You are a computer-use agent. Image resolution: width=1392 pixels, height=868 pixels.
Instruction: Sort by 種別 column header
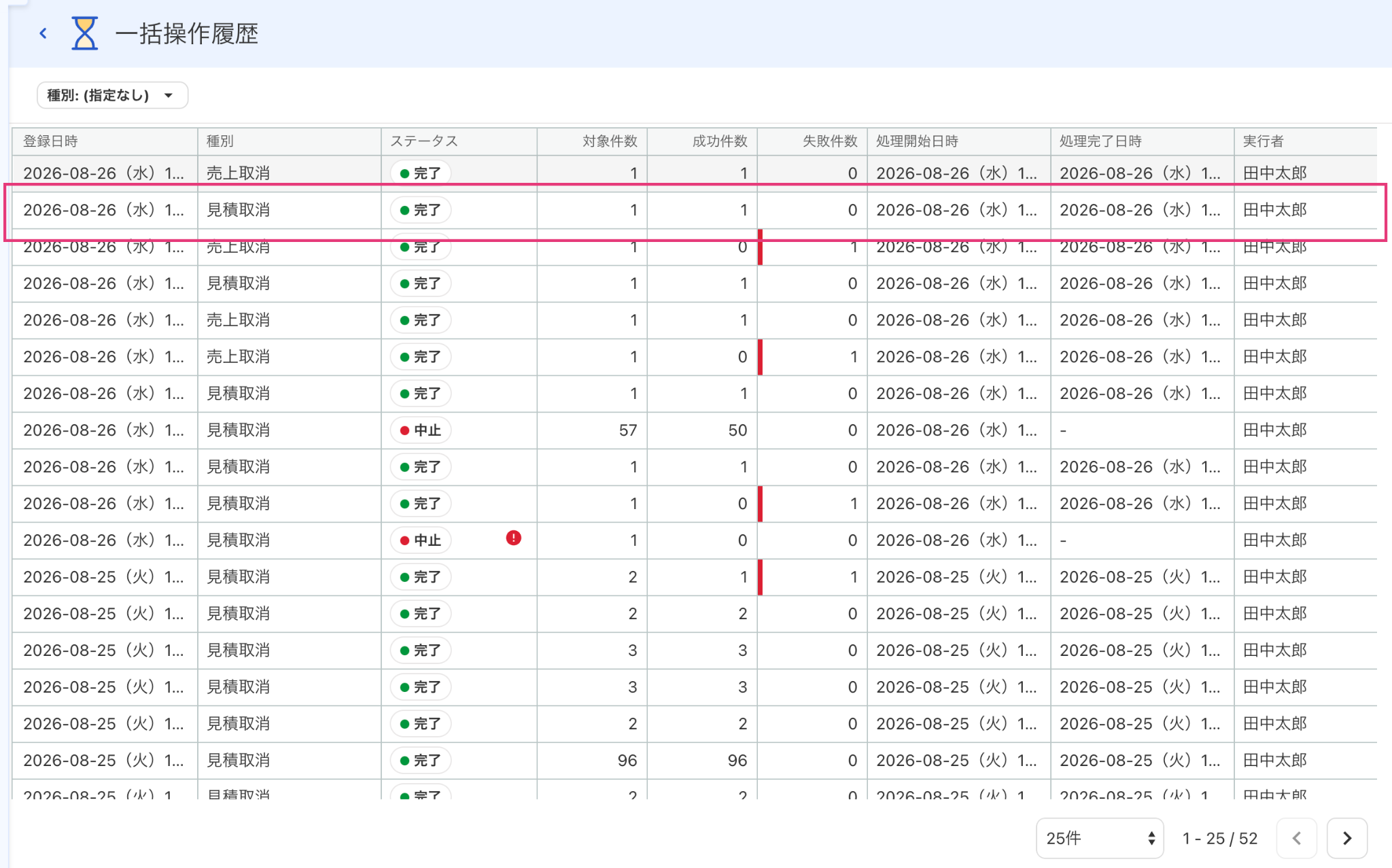[x=289, y=141]
